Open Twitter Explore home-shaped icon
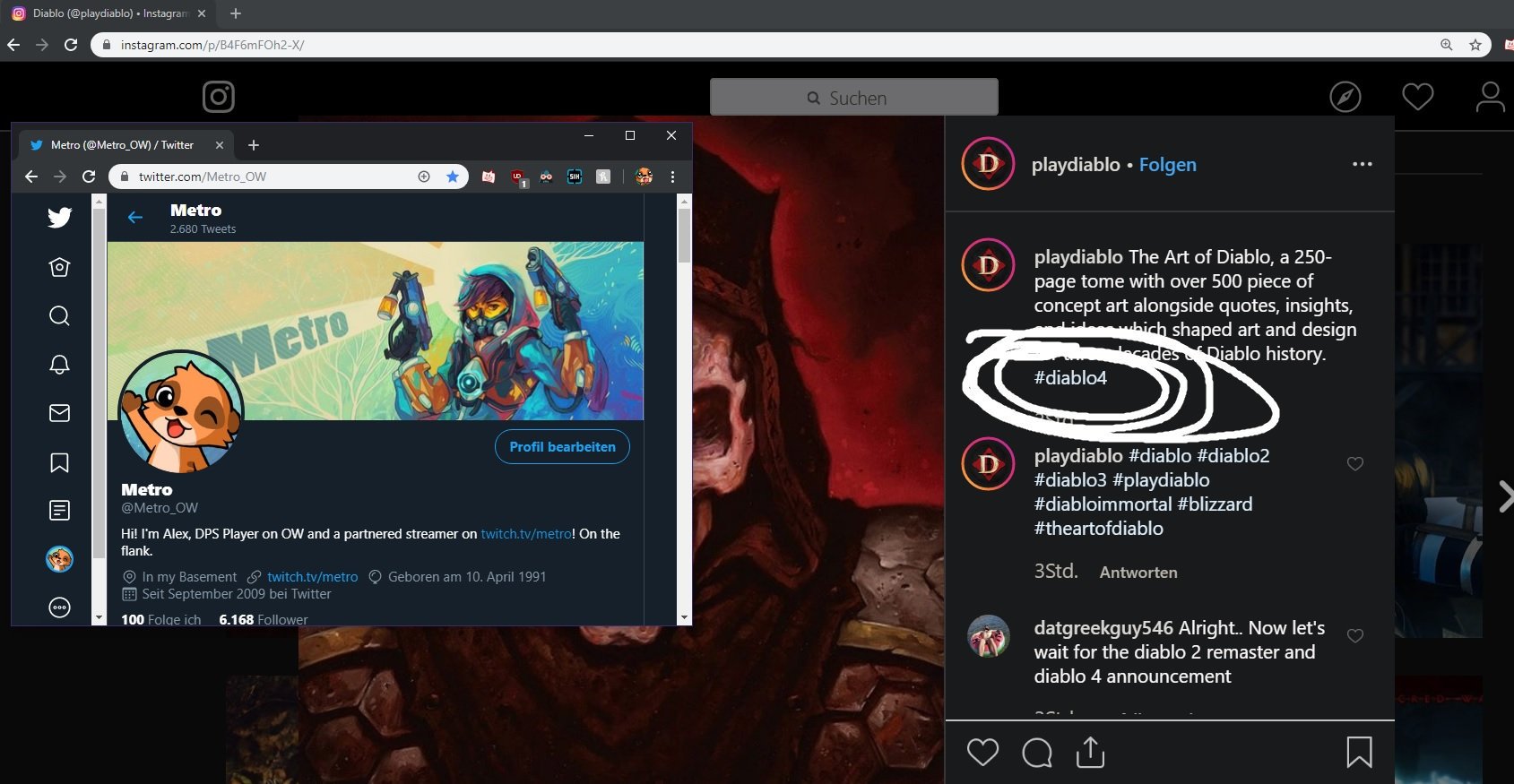 tap(59, 267)
